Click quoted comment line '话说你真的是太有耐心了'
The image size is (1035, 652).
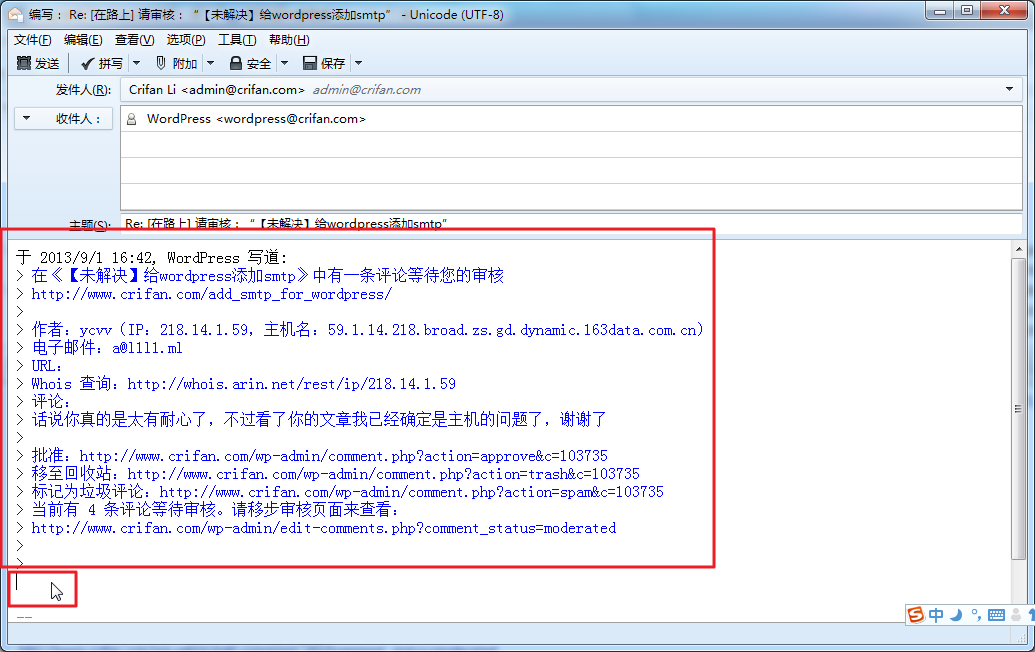318,420
